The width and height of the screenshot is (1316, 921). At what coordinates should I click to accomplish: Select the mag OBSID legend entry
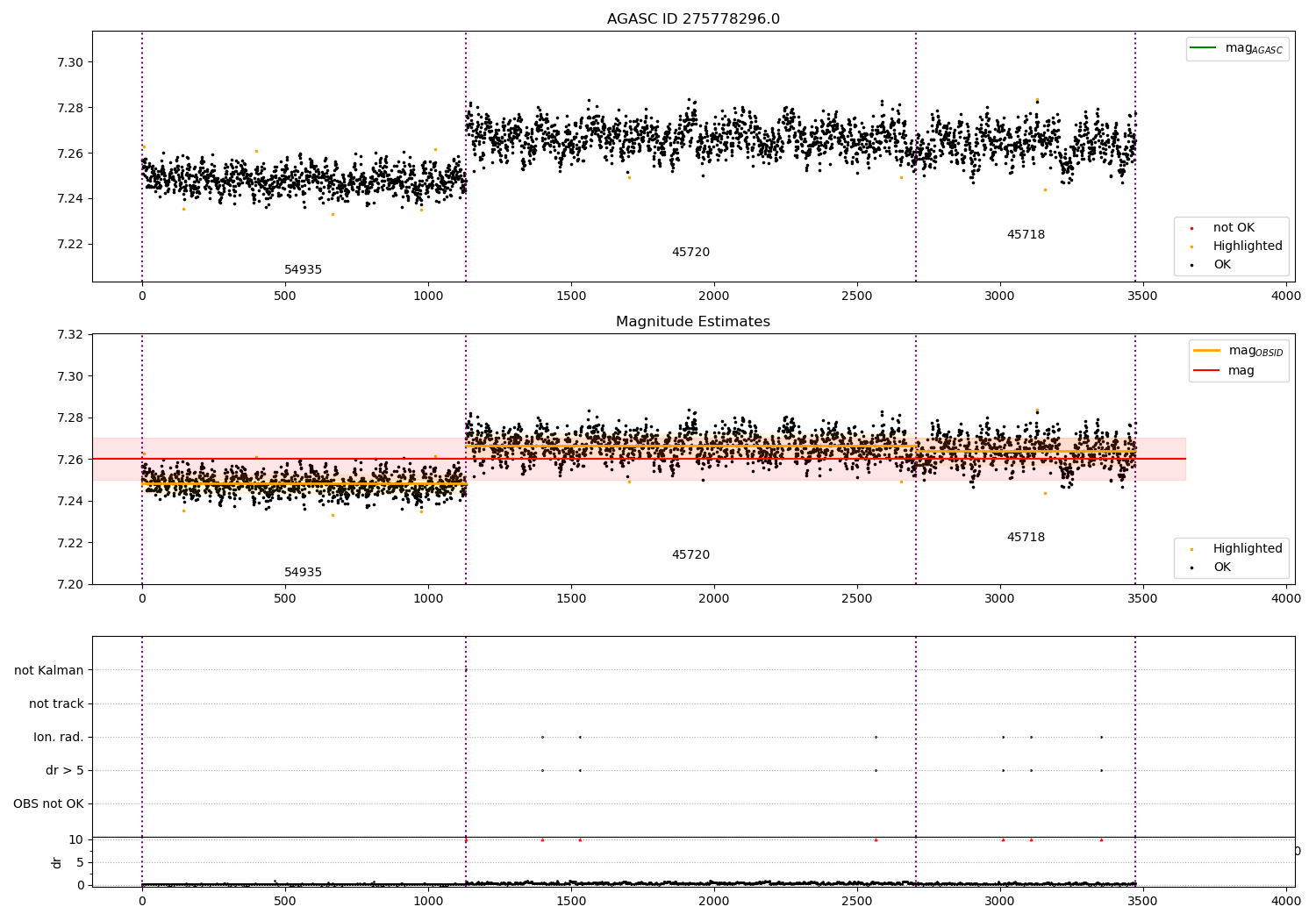point(1238,351)
